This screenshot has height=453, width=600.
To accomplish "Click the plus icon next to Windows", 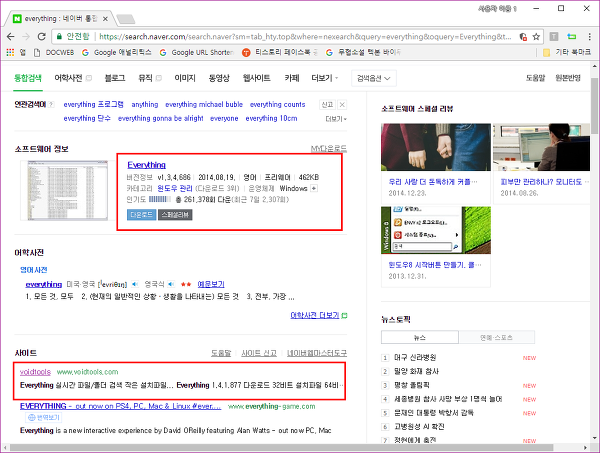I will click(314, 188).
